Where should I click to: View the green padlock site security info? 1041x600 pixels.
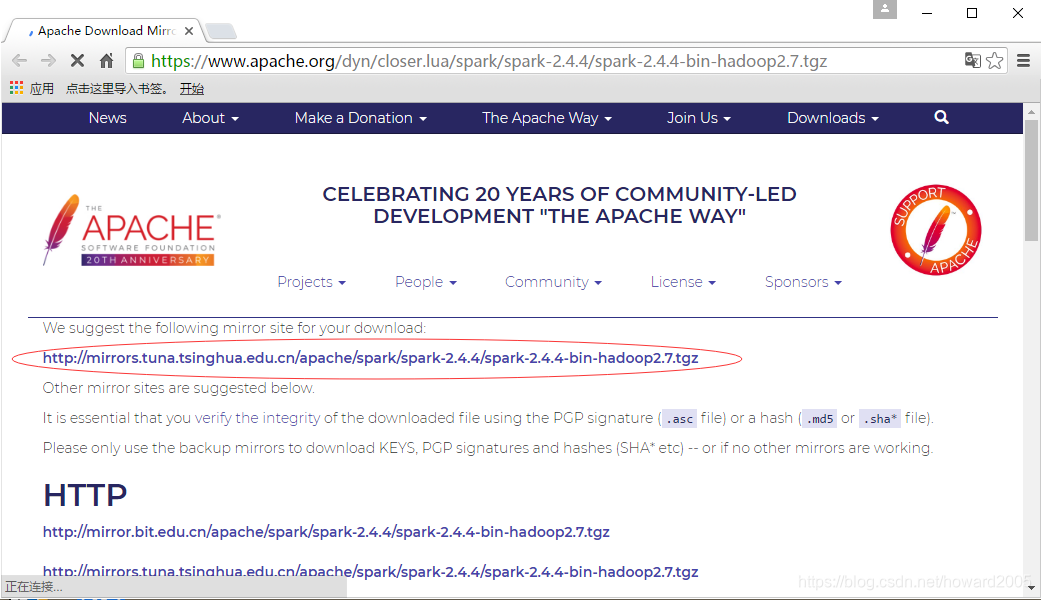tap(138, 61)
